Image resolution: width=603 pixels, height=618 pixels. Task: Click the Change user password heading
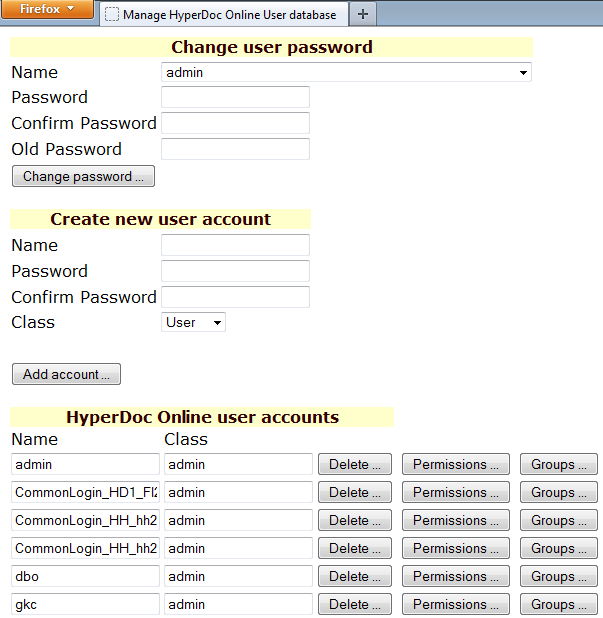point(272,47)
